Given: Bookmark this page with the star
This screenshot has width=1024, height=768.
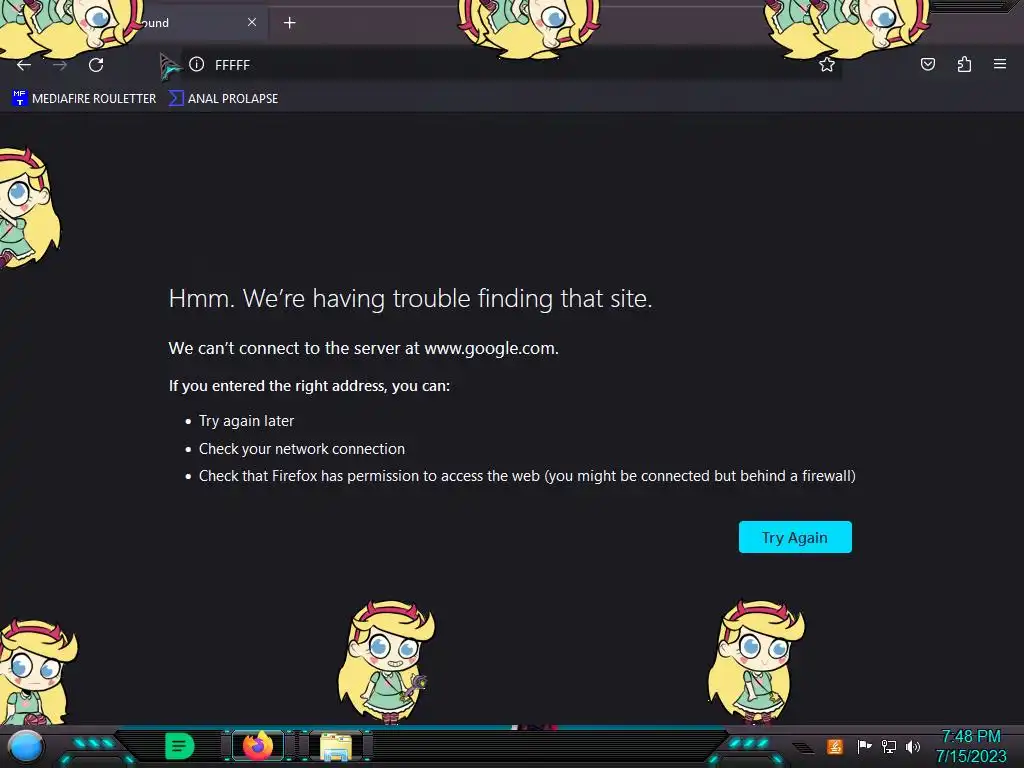Looking at the screenshot, I should pos(827,64).
